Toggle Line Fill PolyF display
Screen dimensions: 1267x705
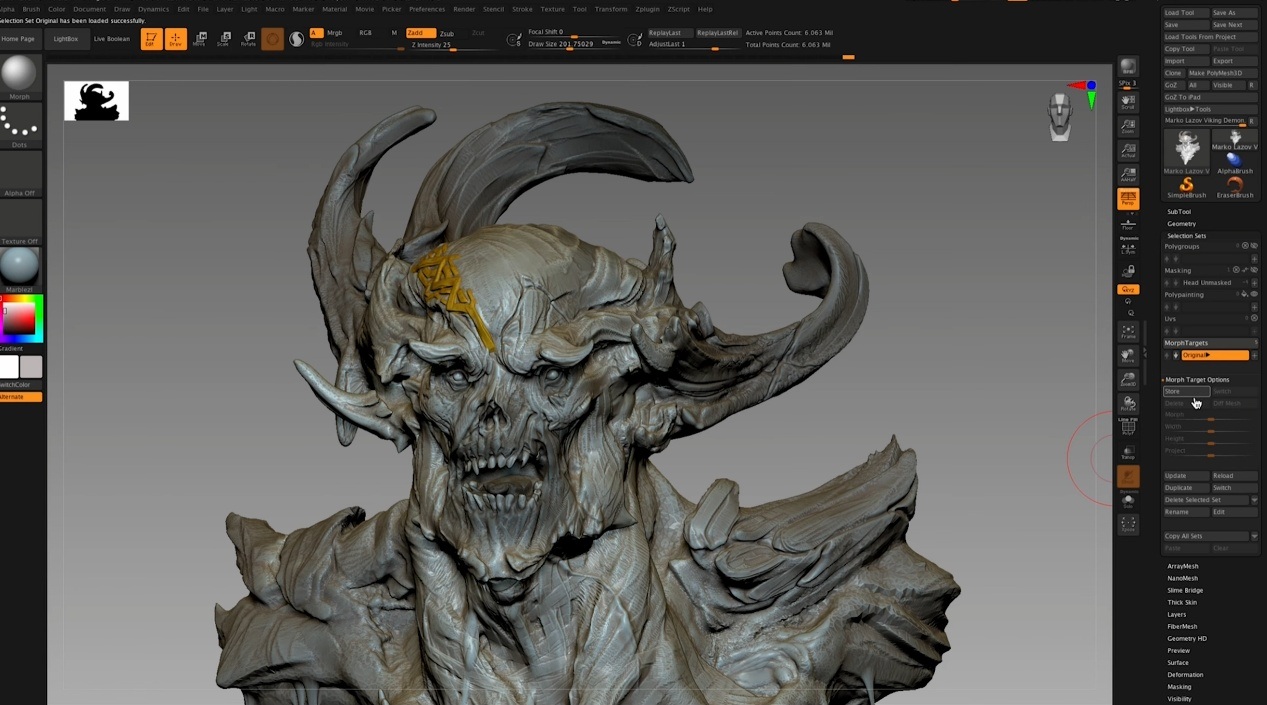point(1128,428)
